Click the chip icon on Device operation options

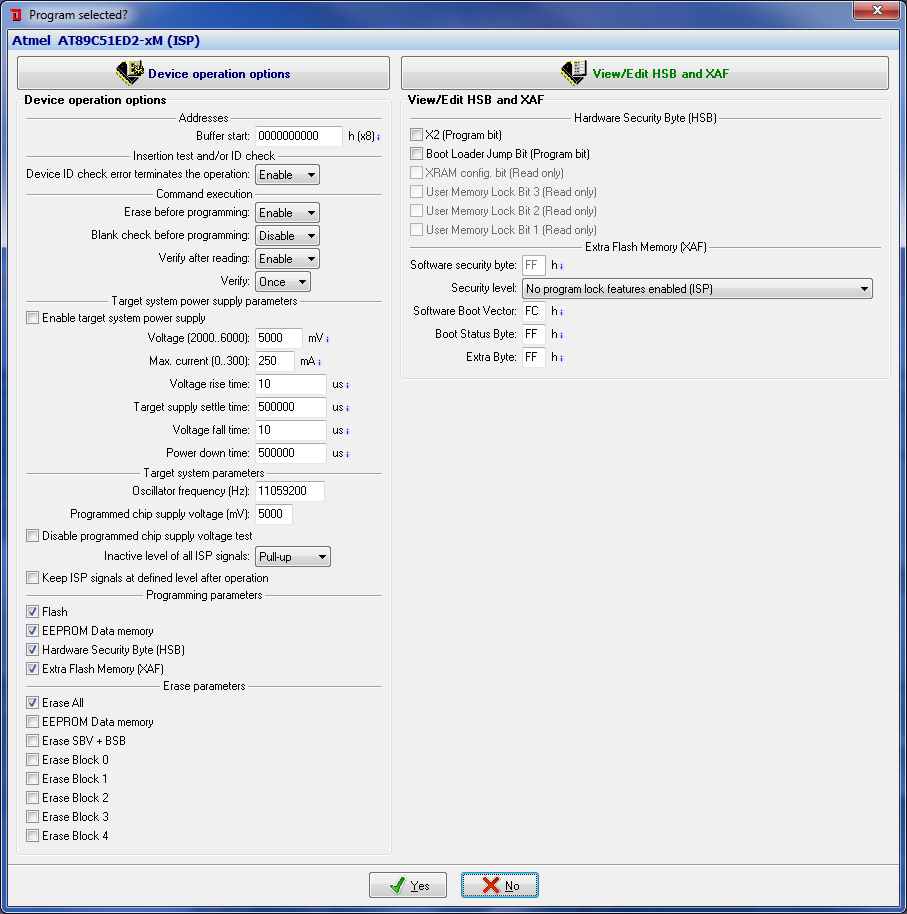coord(130,73)
